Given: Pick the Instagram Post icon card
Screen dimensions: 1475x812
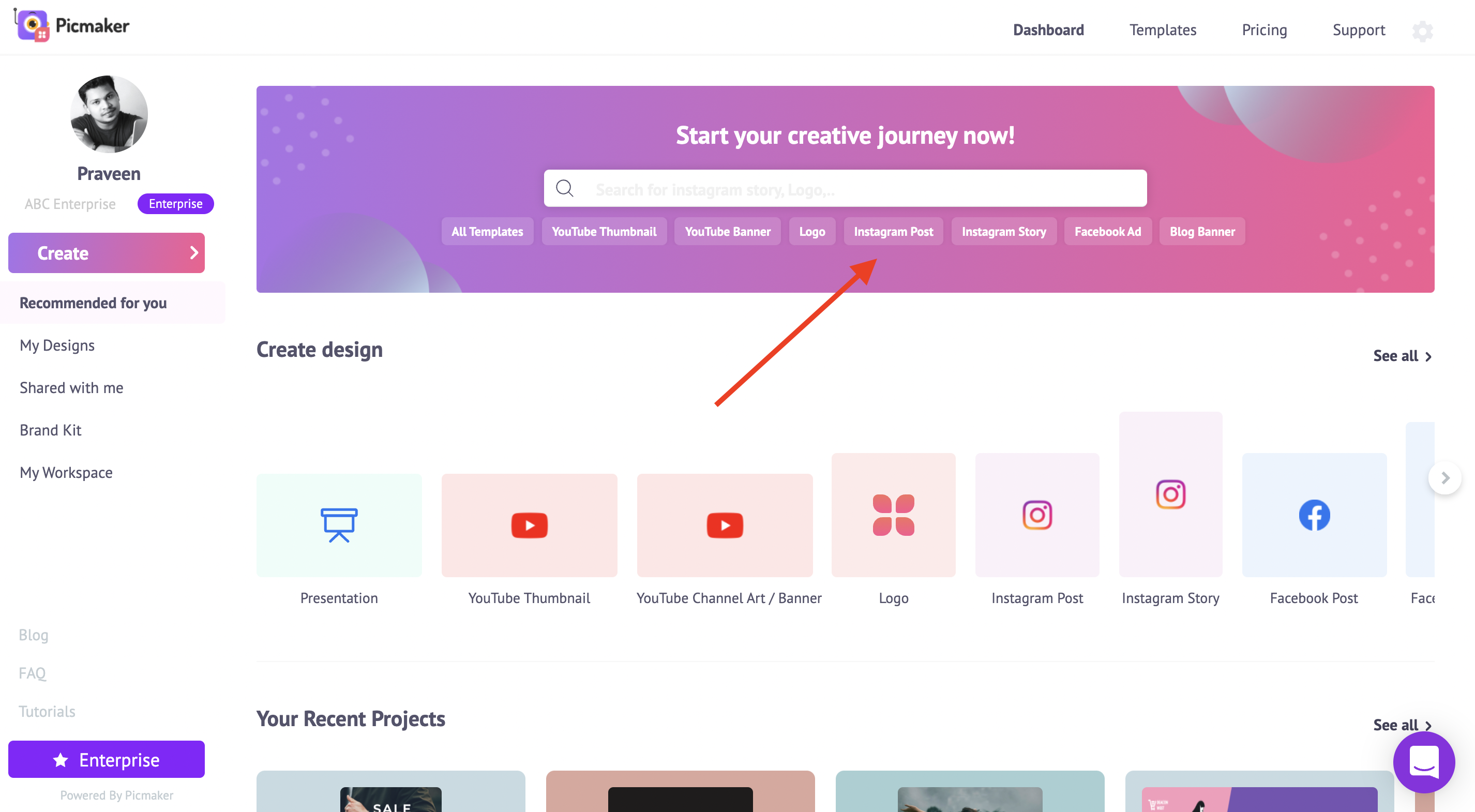Looking at the screenshot, I should [1037, 514].
